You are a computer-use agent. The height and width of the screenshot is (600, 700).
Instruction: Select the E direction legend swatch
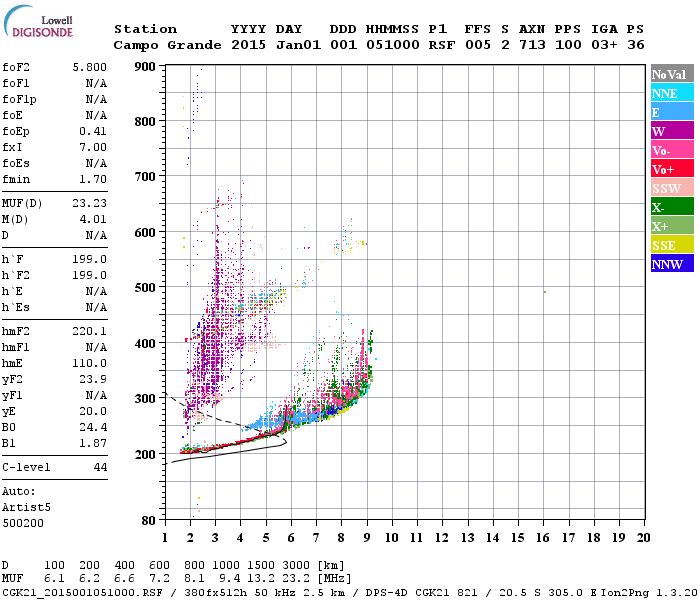672,111
